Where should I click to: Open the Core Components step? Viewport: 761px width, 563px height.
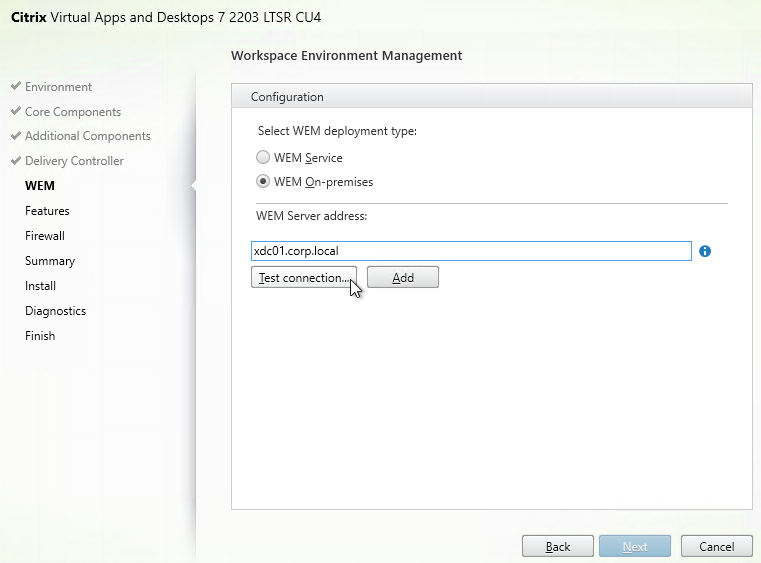(x=73, y=112)
